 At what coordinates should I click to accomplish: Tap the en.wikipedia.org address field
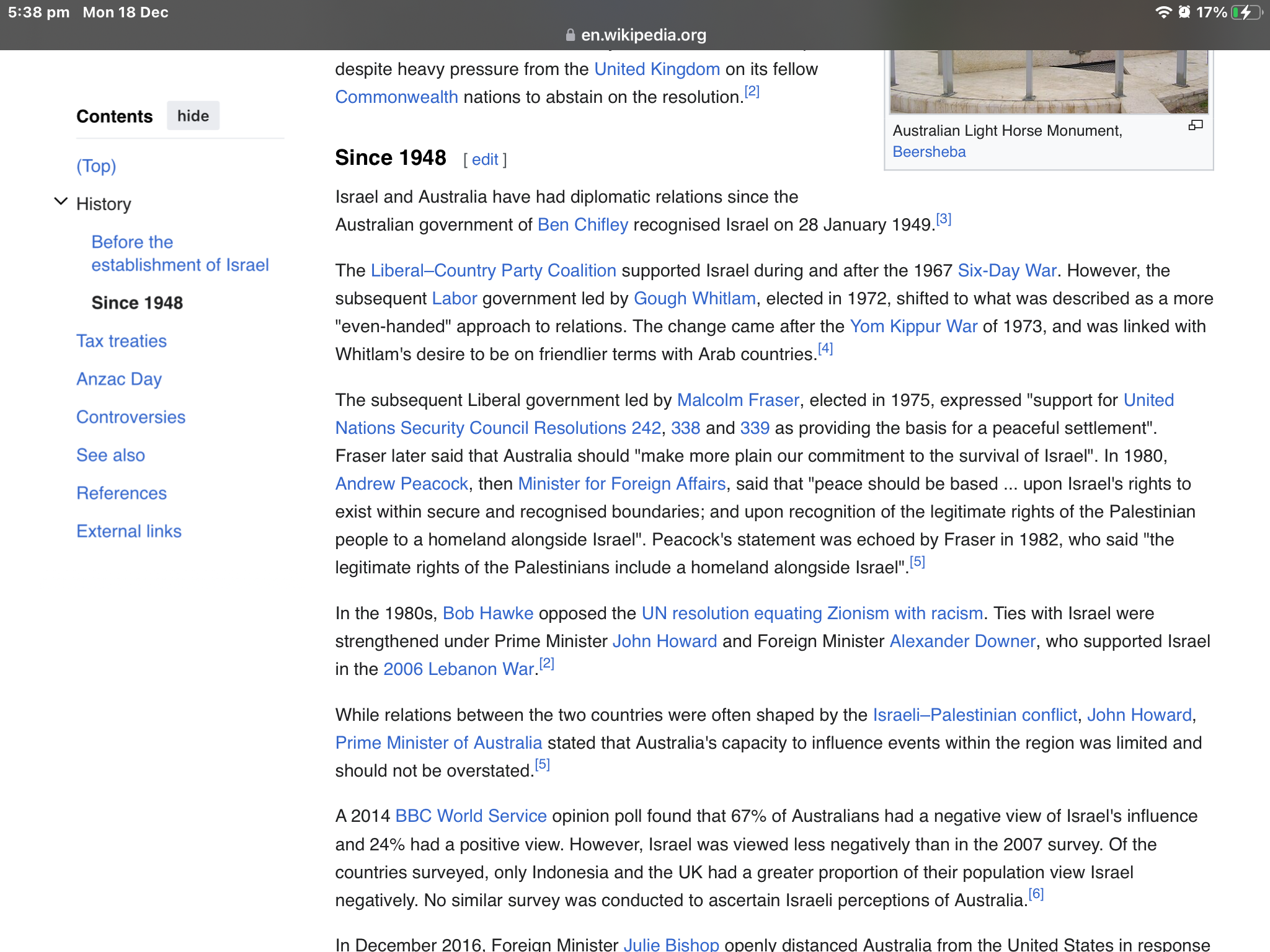click(643, 35)
